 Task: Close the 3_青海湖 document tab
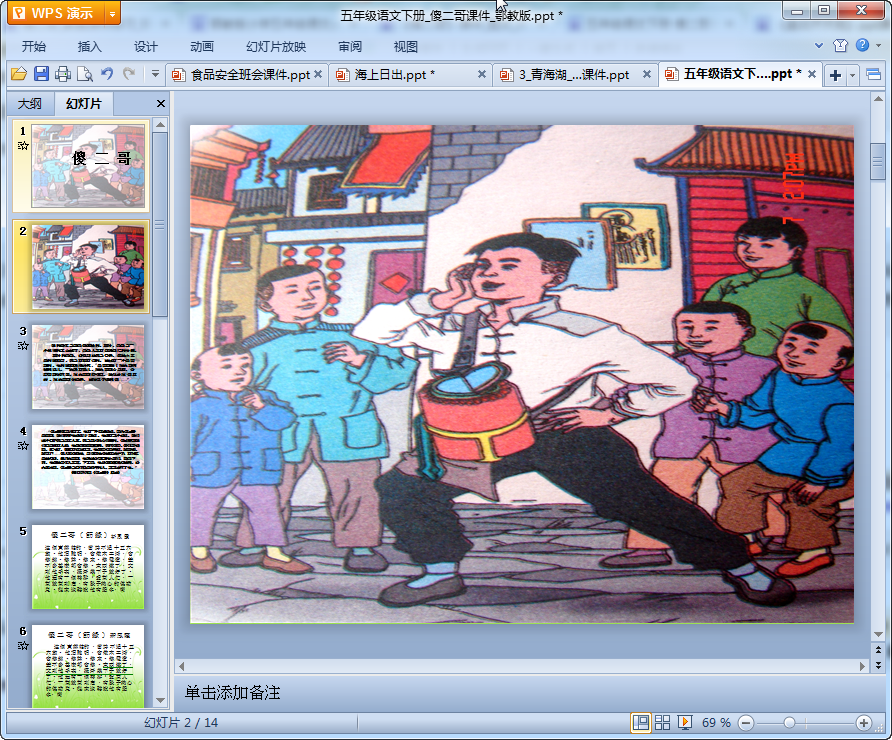[647, 74]
